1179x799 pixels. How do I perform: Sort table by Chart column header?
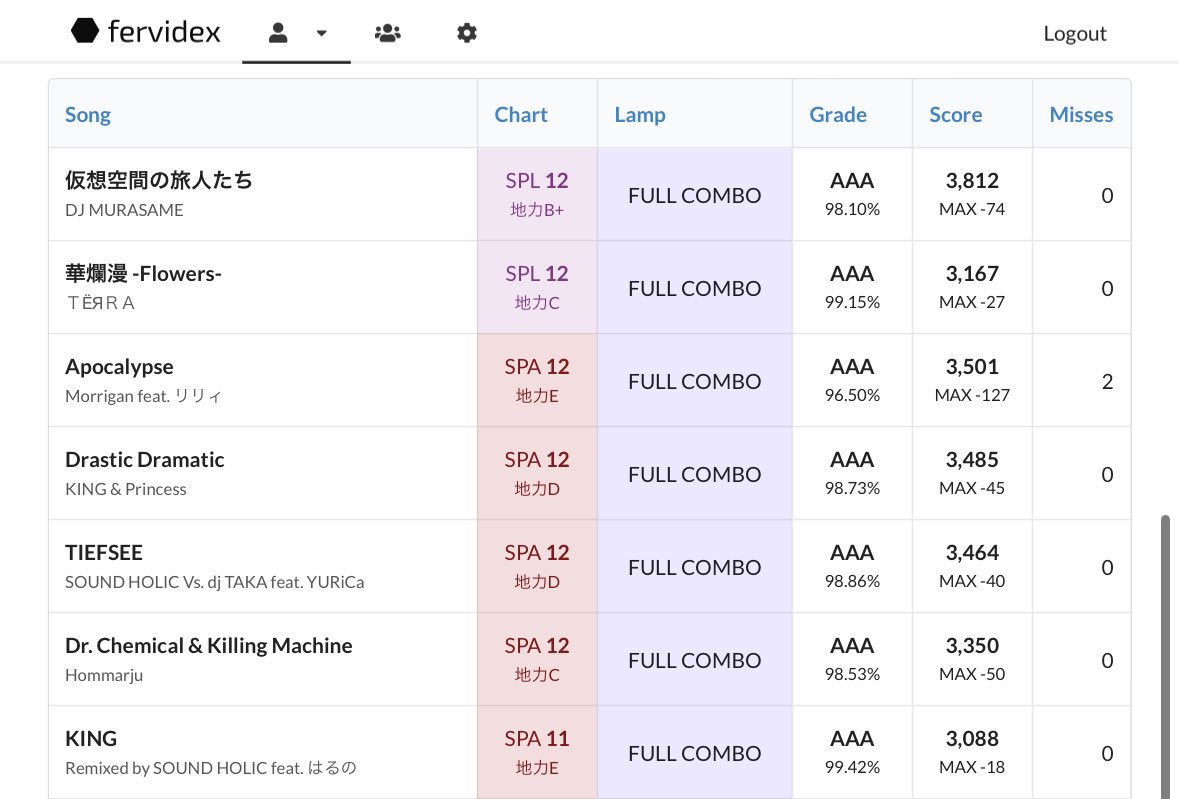pos(521,114)
